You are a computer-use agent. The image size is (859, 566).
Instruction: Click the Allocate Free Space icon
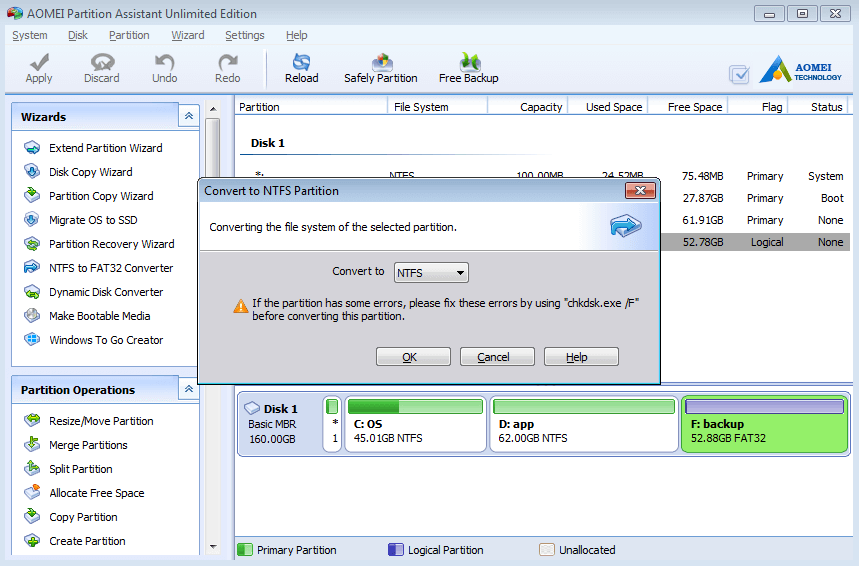coord(32,493)
